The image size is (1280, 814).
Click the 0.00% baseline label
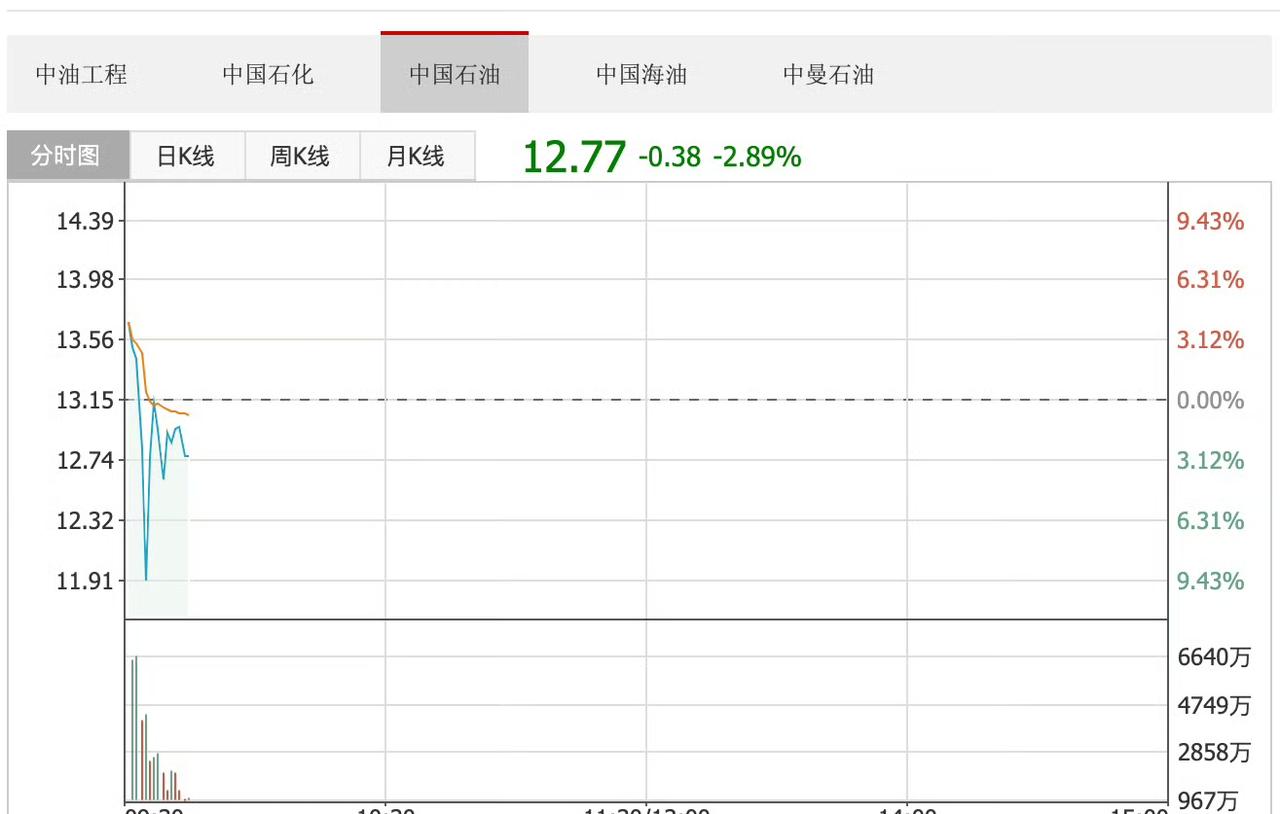[x=1212, y=400]
